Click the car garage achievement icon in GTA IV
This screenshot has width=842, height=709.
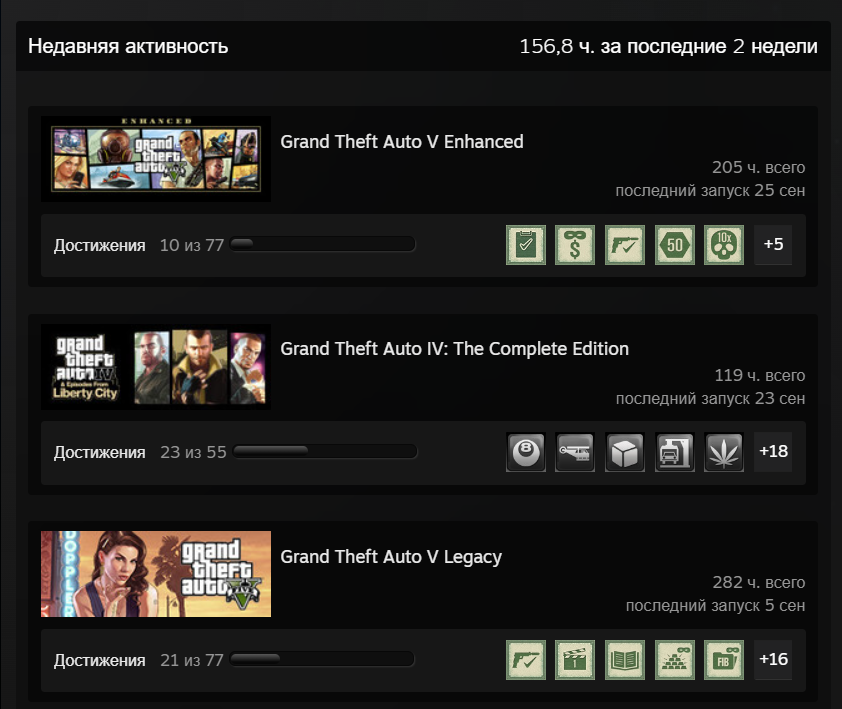(675, 452)
